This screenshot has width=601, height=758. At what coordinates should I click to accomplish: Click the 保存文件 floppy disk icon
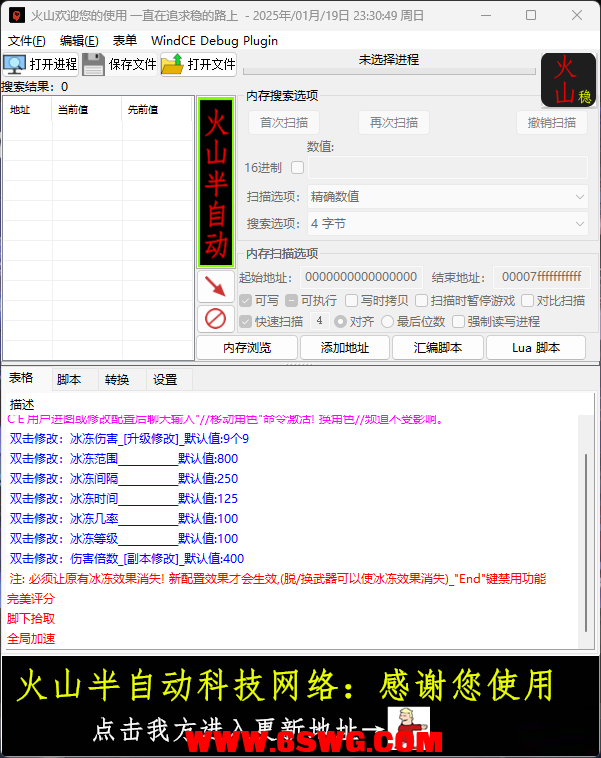[x=93, y=65]
